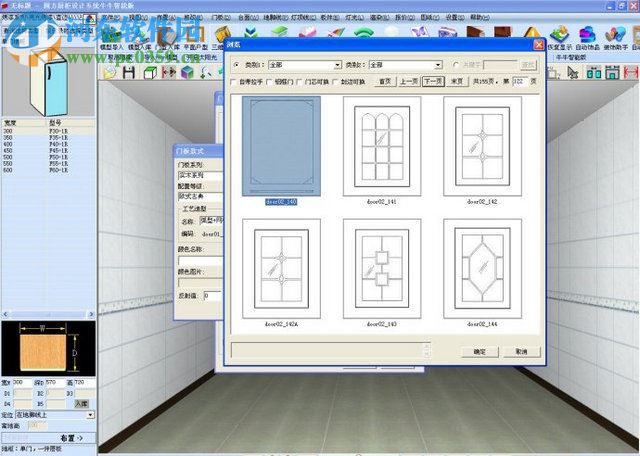Viewport: 640px width, 456px height.
Task: Click the green curved countertop icon
Action: click(364, 32)
